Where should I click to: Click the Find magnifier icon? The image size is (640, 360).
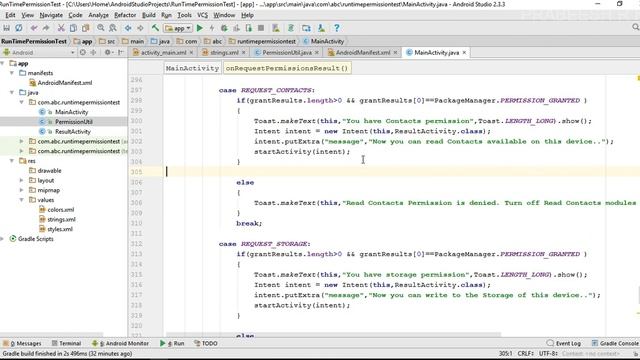click(x=101, y=28)
